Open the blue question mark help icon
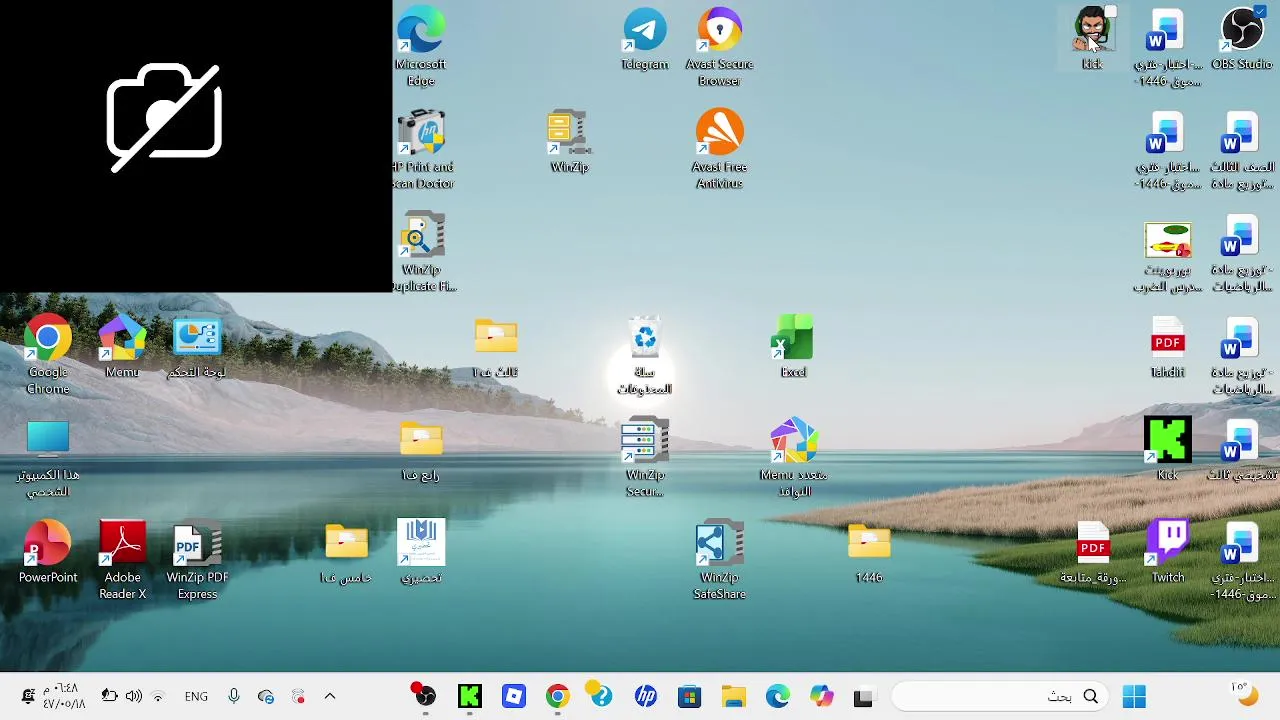The height and width of the screenshot is (720, 1280). (x=601, y=696)
